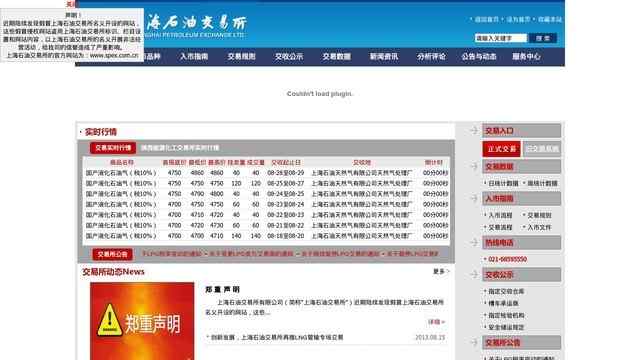Open the 安全储运规定 sidebar link
640x360 pixels.
click(x=506, y=327)
